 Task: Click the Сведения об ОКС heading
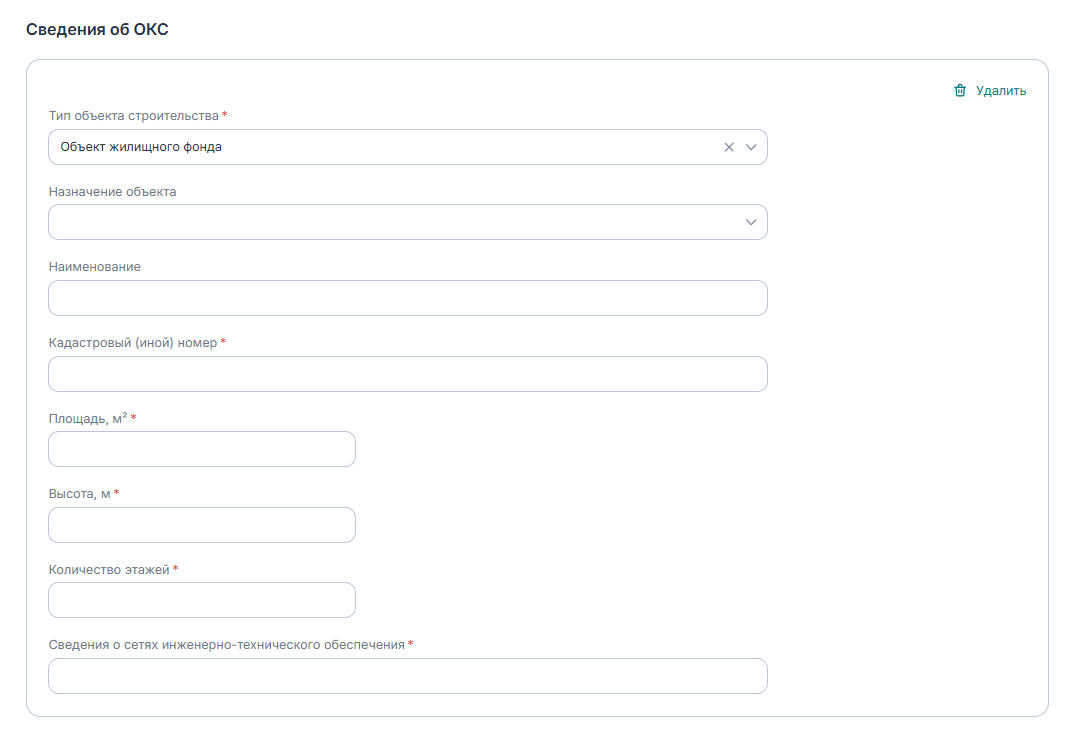[x=97, y=29]
